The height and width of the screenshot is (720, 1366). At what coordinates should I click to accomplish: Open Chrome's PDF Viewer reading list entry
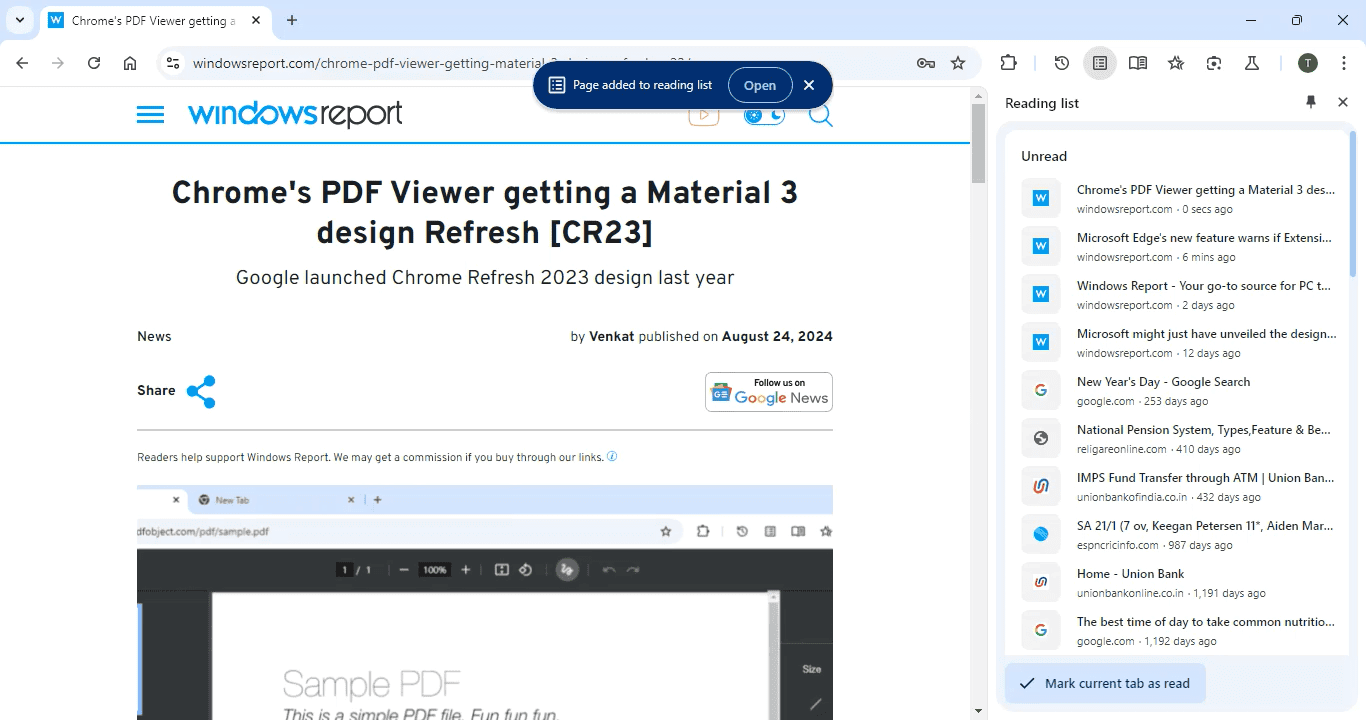pos(1177,198)
